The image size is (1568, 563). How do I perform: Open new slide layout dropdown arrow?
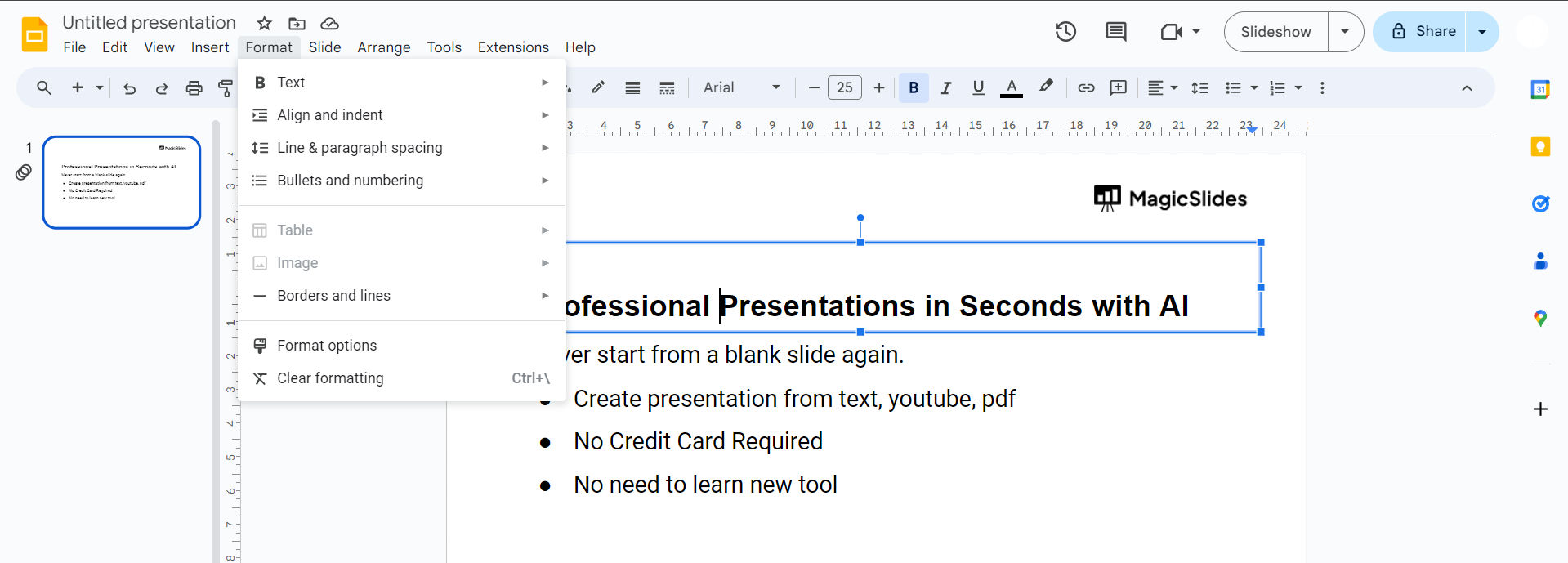coord(100,87)
